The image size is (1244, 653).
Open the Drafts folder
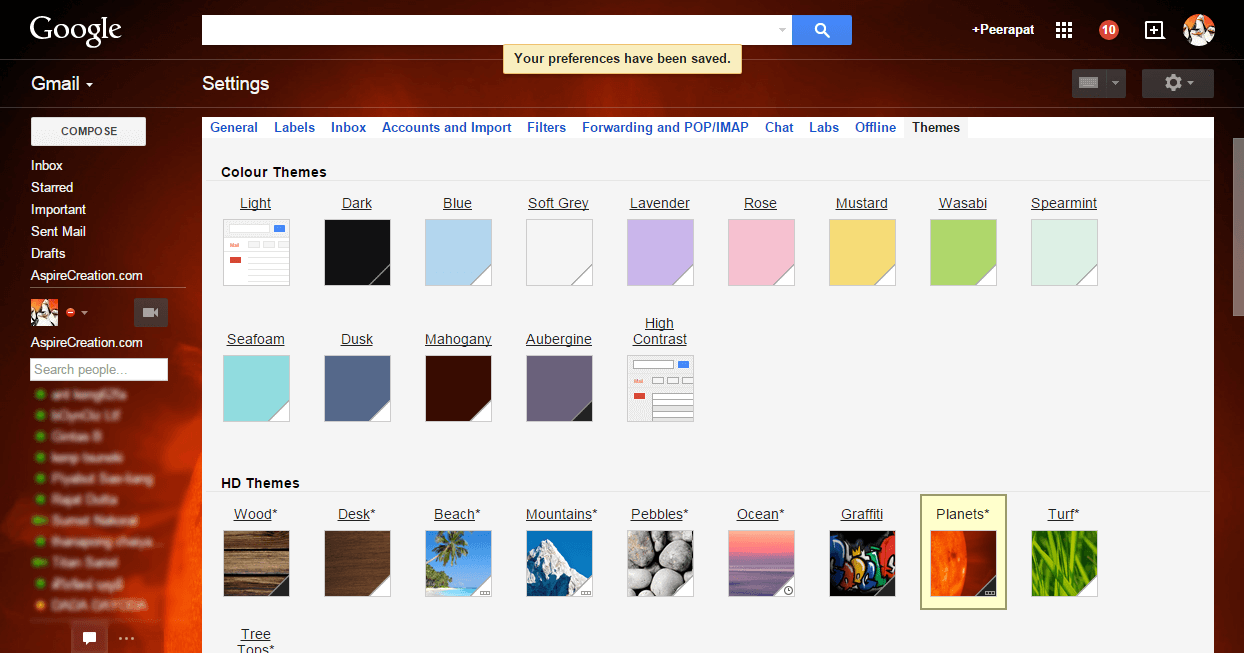48,253
